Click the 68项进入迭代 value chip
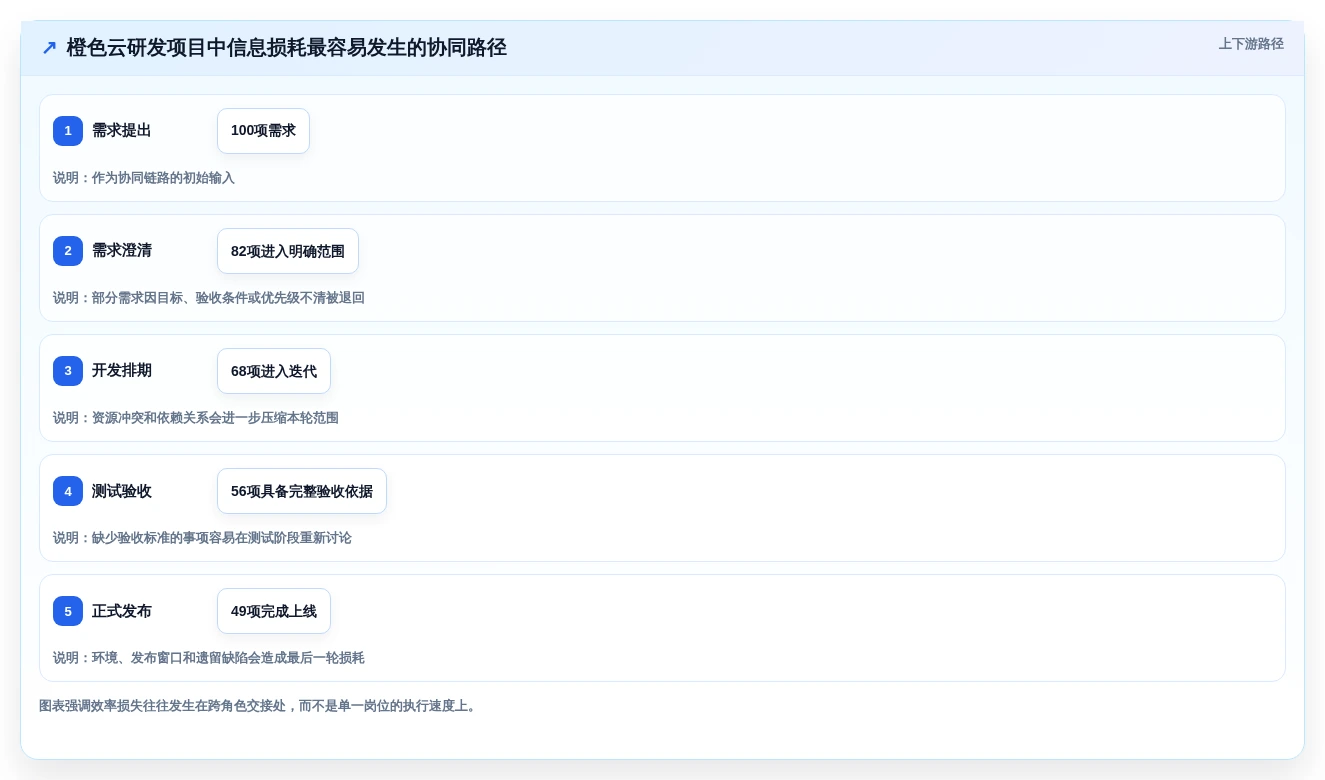 [x=274, y=371]
